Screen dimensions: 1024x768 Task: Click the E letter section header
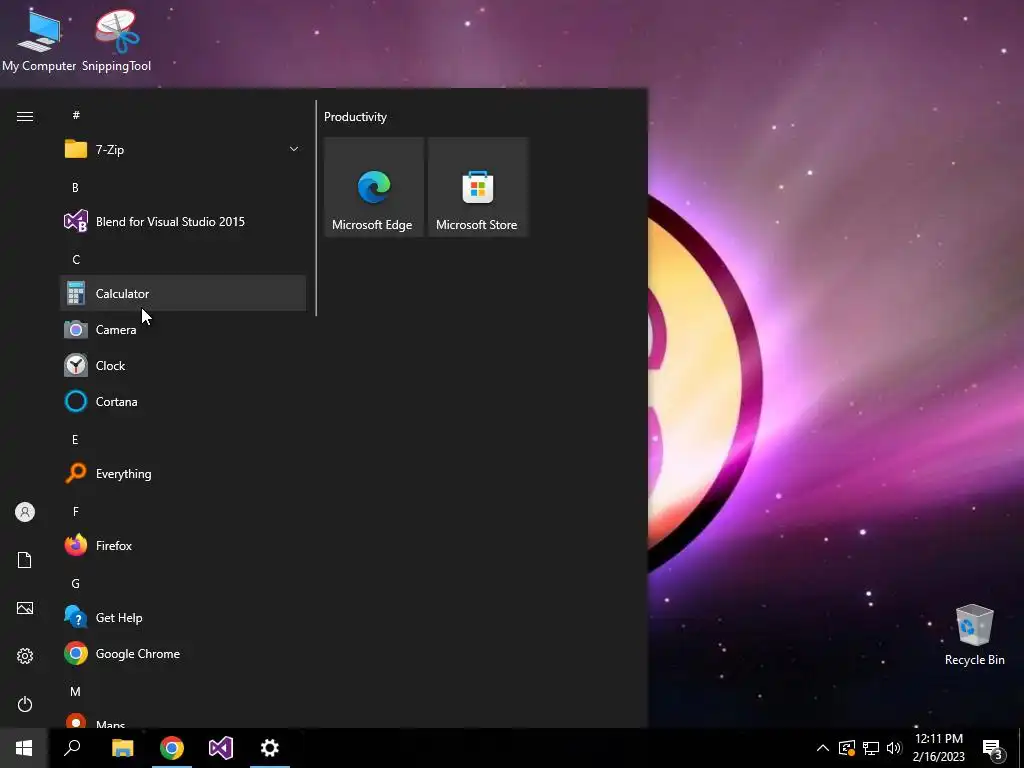75,440
